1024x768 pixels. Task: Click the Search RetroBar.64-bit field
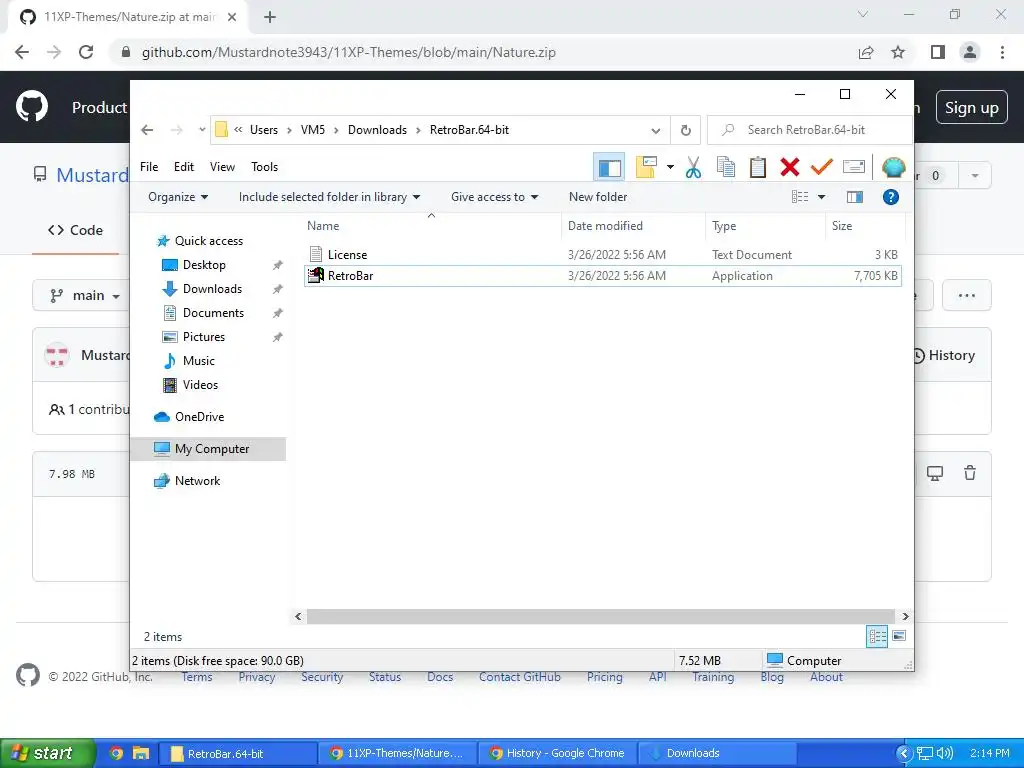(810, 130)
